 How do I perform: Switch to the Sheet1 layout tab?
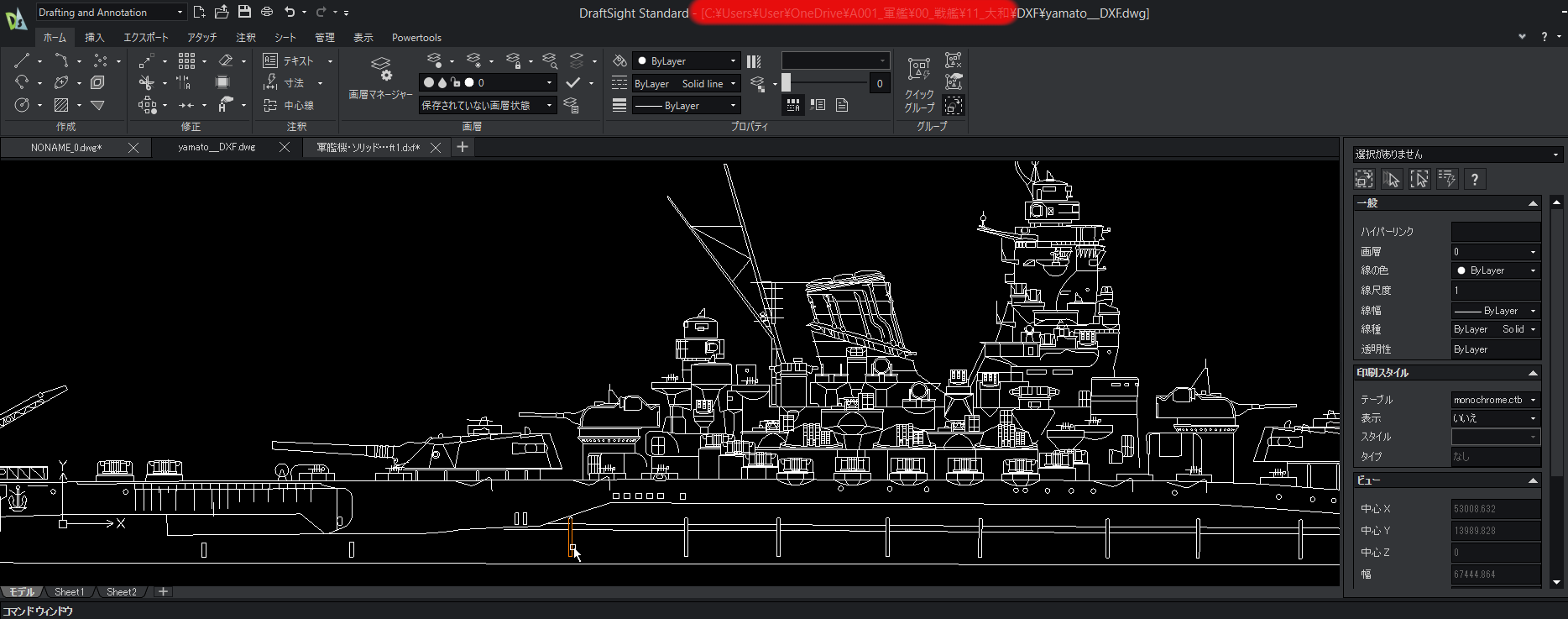(69, 592)
